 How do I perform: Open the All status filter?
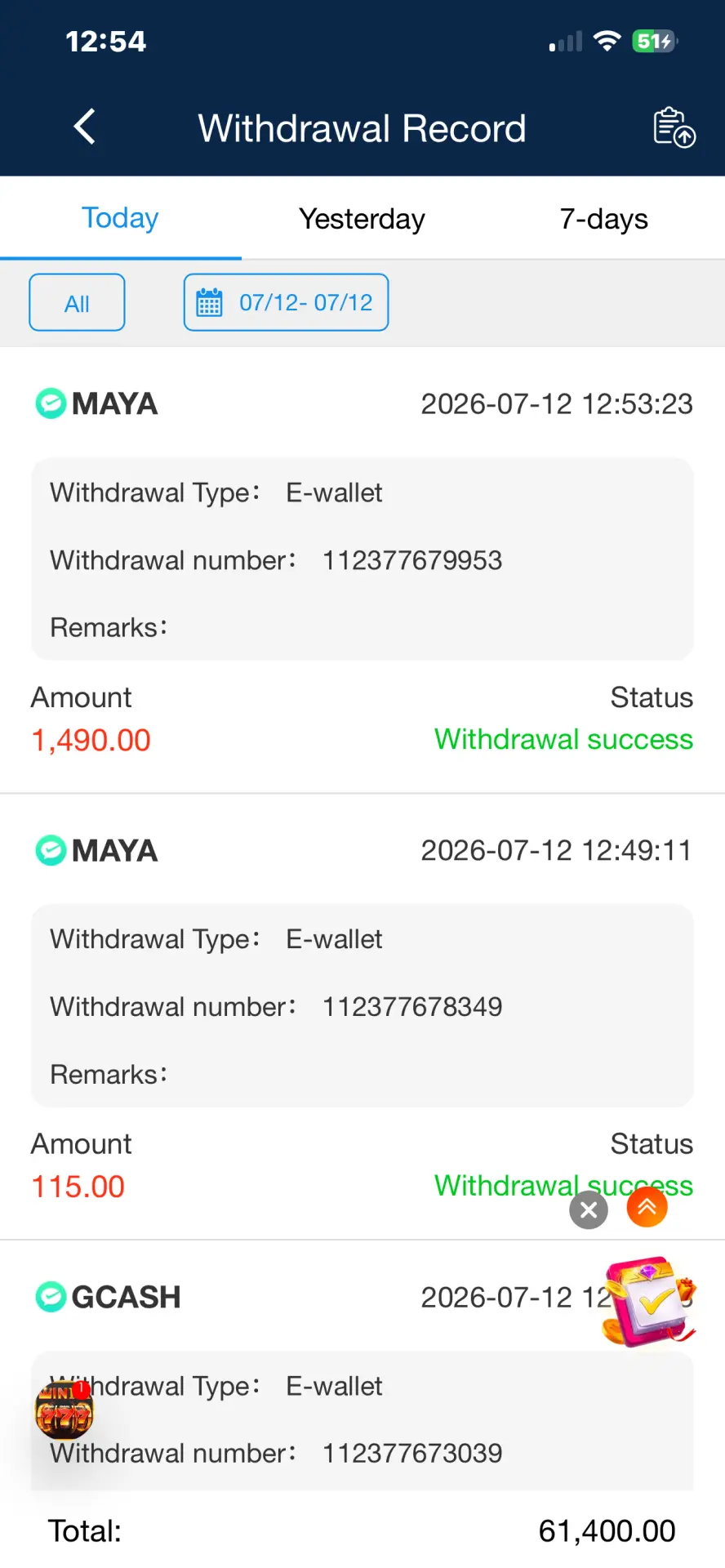(77, 302)
